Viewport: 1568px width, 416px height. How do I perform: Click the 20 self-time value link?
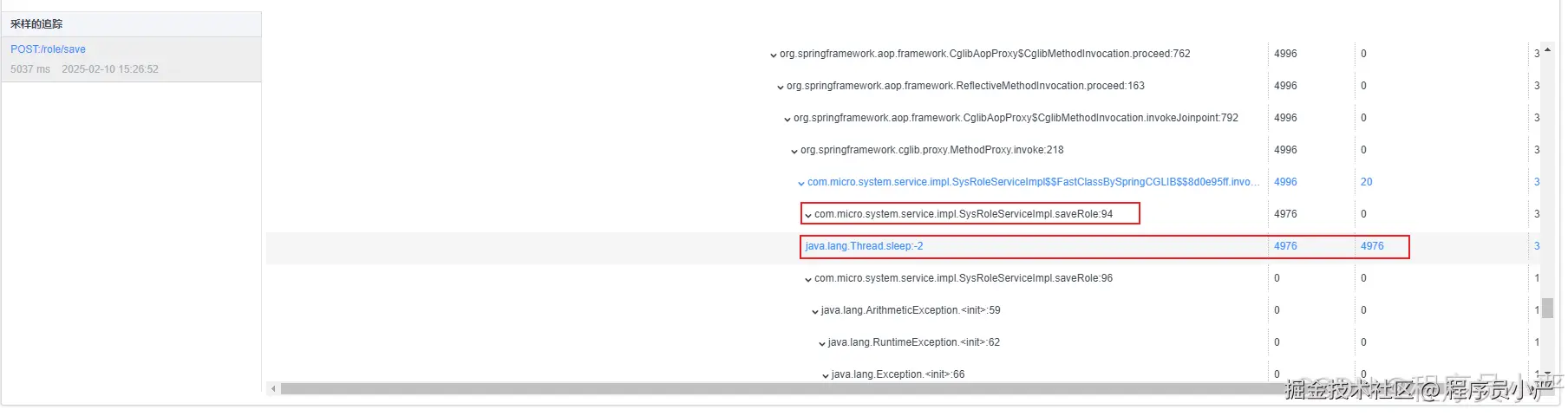(x=1366, y=182)
